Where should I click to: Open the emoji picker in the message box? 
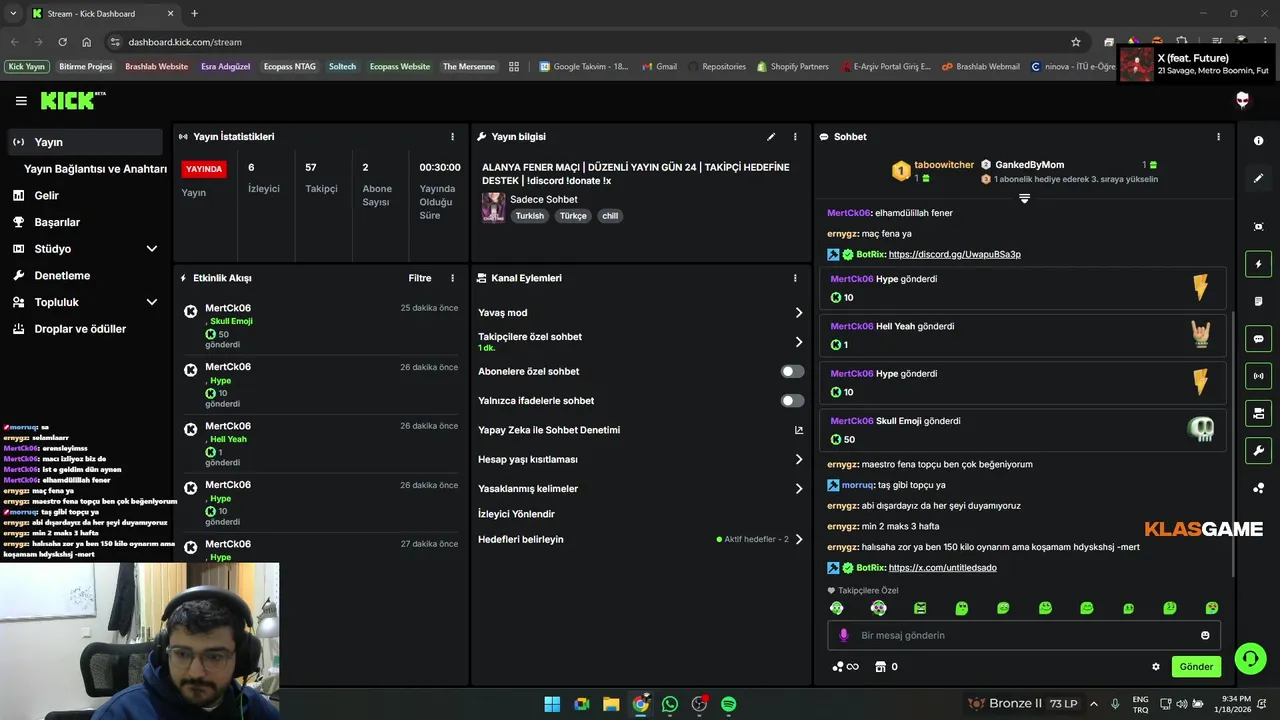tap(1205, 635)
